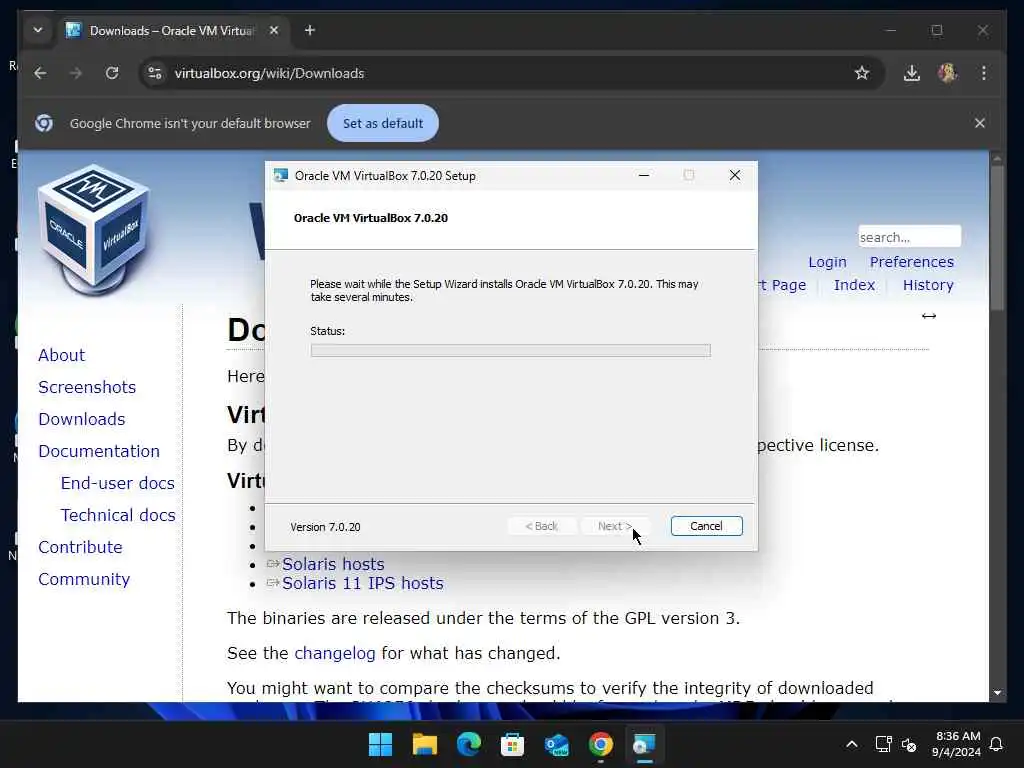Open Documentation in the sidebar

tap(99, 451)
